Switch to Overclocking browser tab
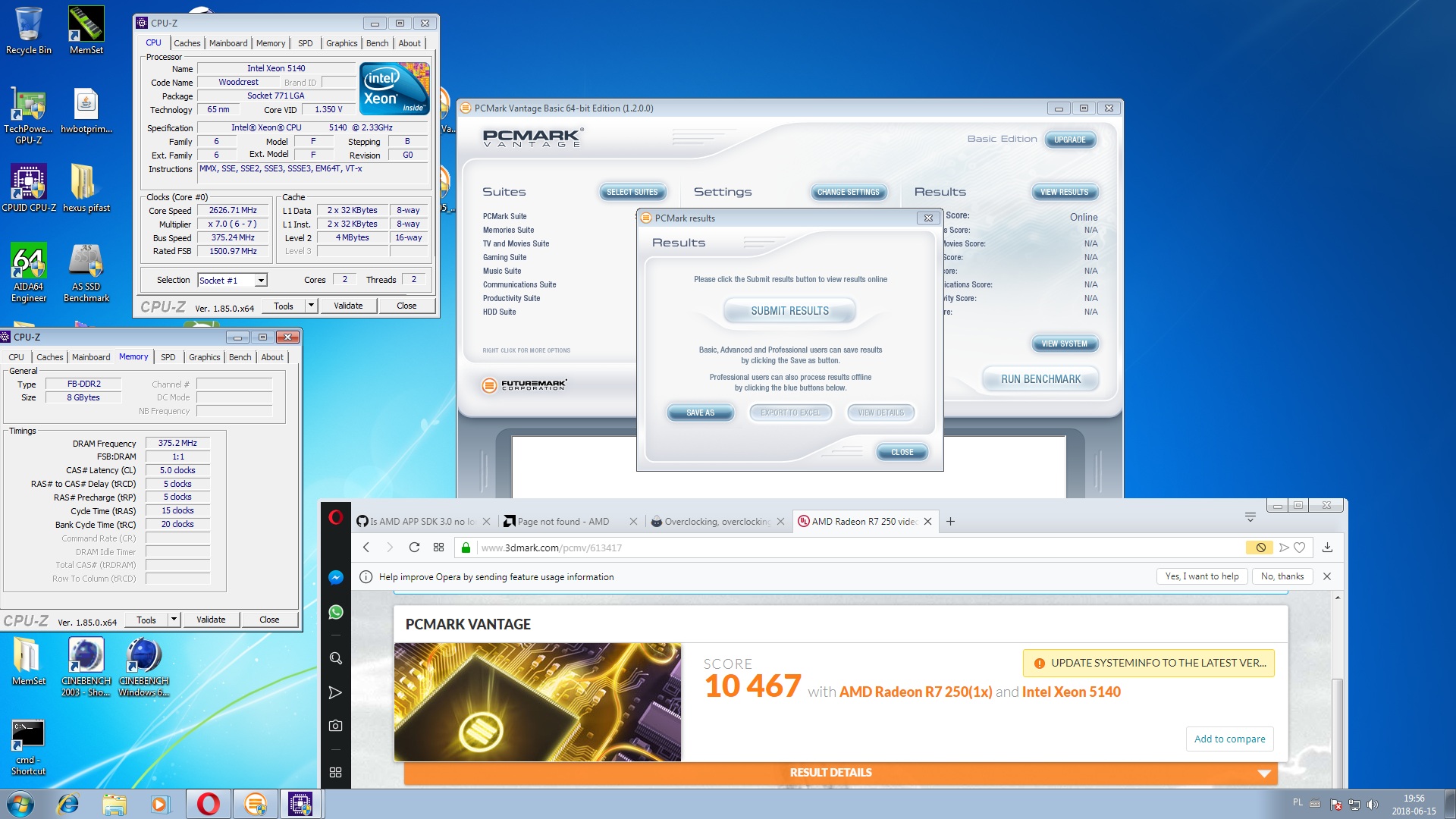1456x819 pixels. tap(717, 522)
